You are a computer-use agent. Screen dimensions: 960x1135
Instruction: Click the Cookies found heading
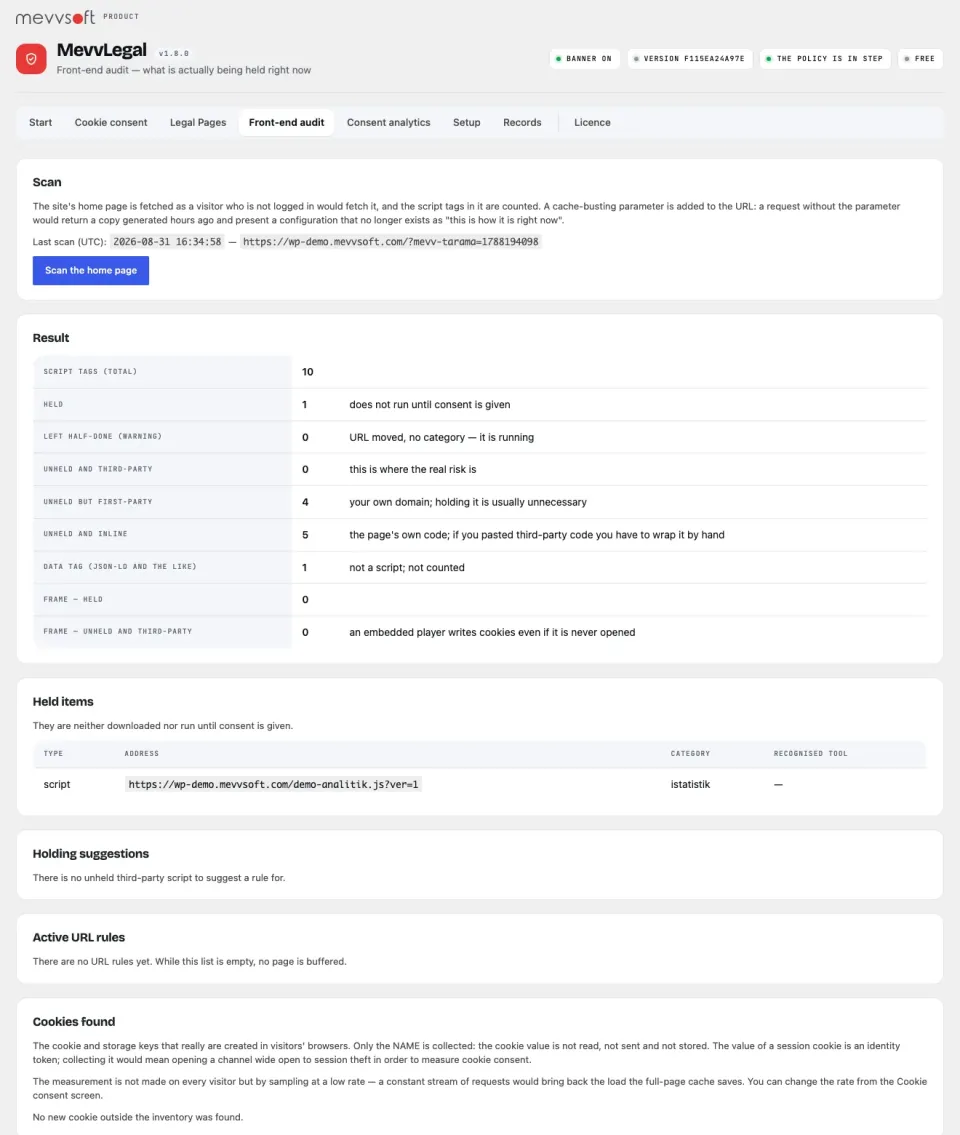(x=74, y=1021)
